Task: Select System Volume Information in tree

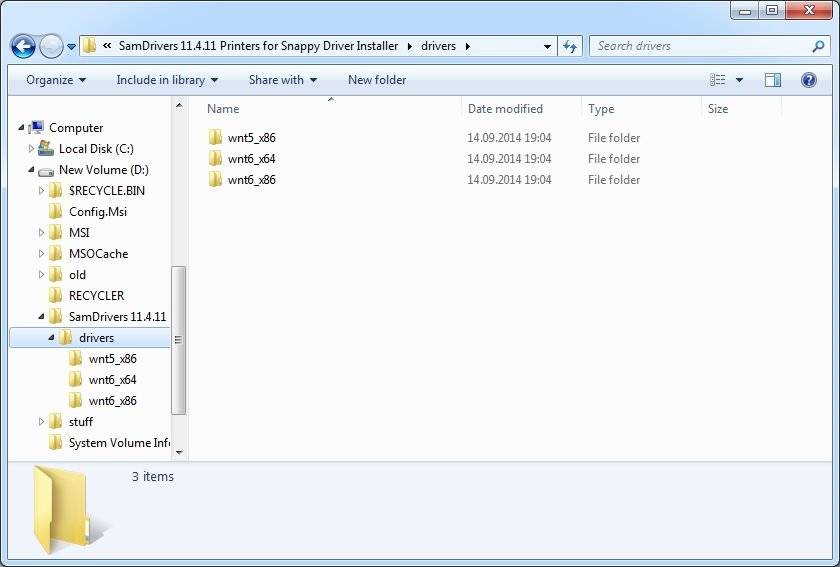Action: (x=119, y=443)
